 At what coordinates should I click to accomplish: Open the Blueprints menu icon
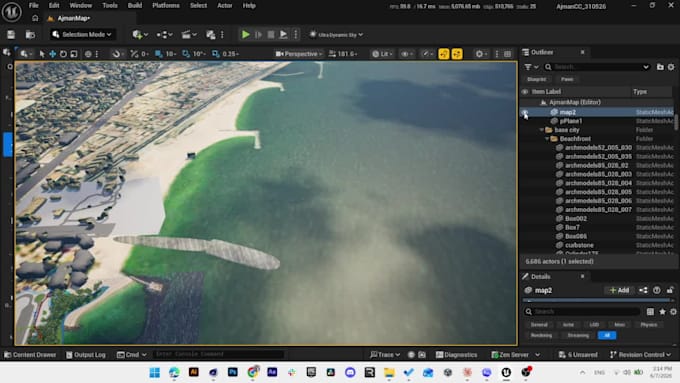pos(164,35)
